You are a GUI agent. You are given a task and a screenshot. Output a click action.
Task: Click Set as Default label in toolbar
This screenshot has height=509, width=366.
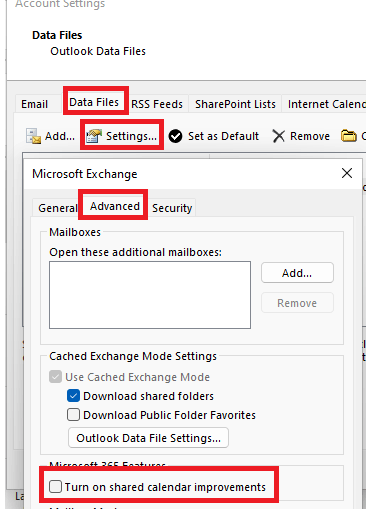pos(223,136)
